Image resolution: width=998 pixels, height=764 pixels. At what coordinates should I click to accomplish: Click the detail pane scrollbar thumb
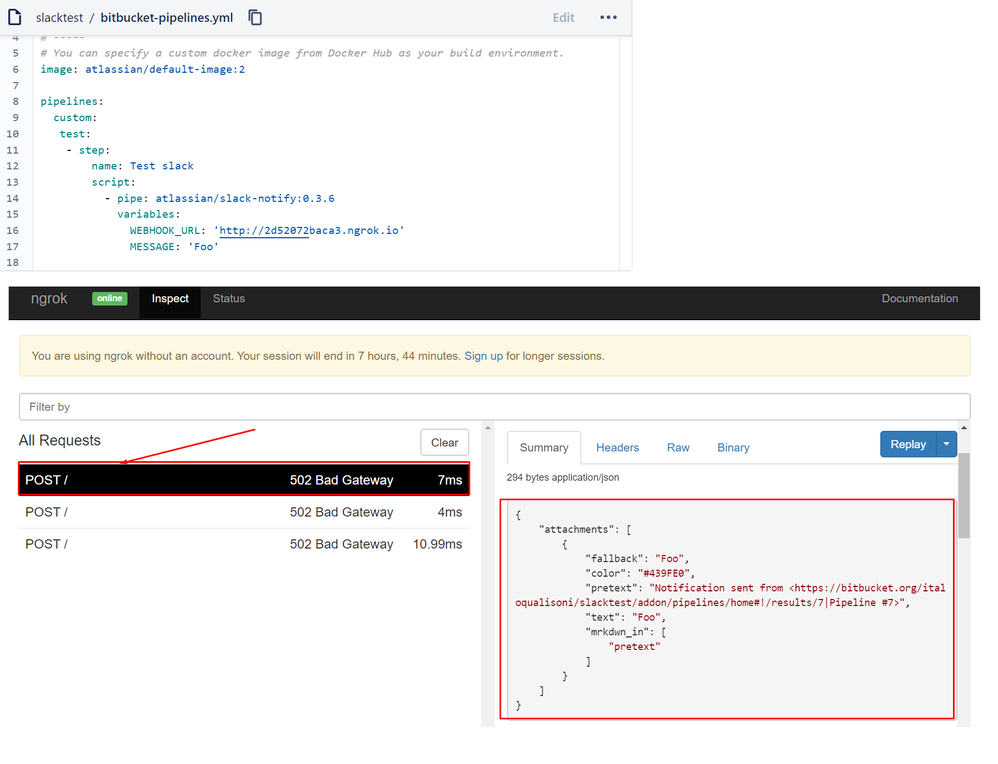(964, 495)
